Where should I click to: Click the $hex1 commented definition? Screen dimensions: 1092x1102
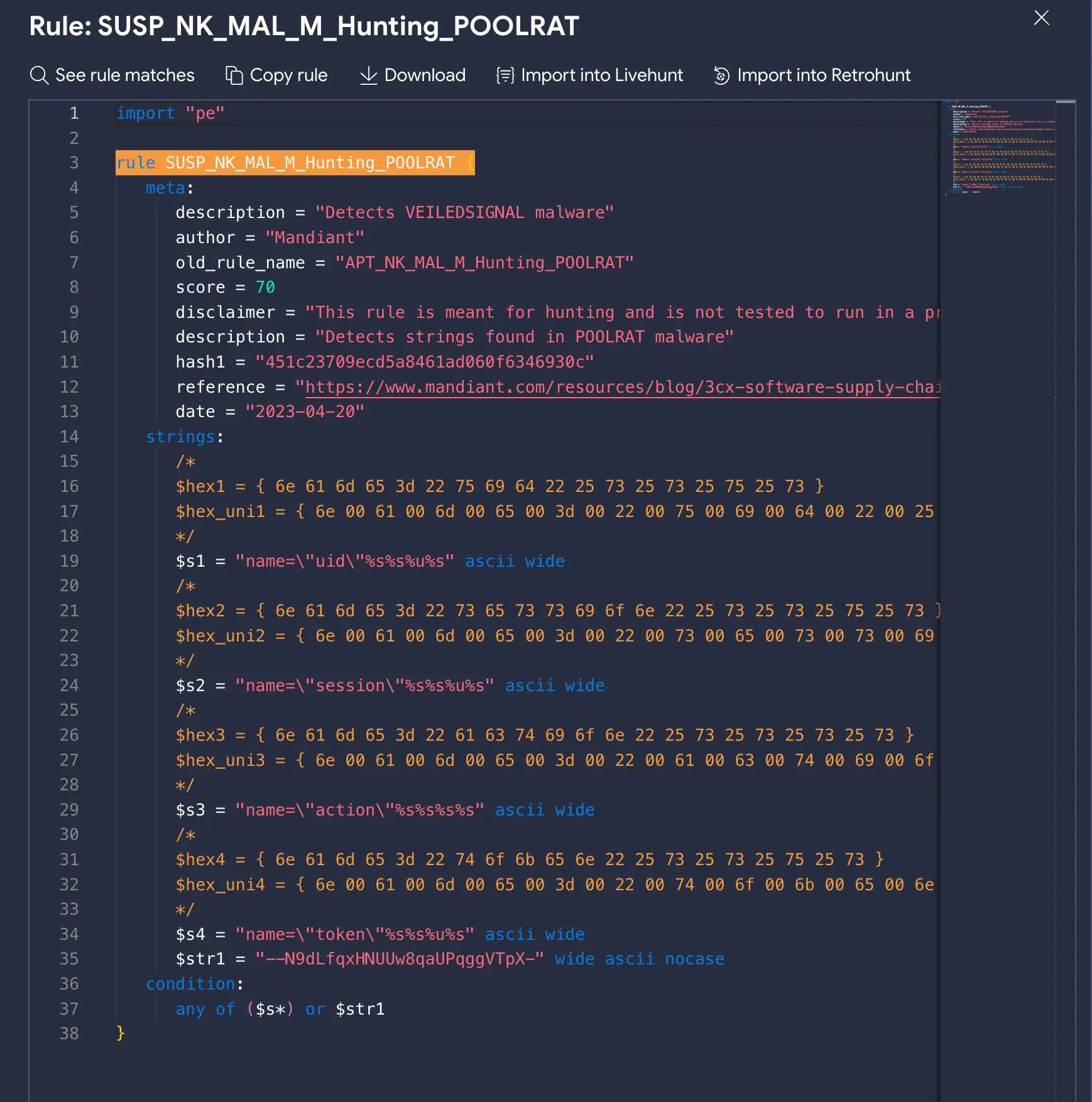click(500, 486)
